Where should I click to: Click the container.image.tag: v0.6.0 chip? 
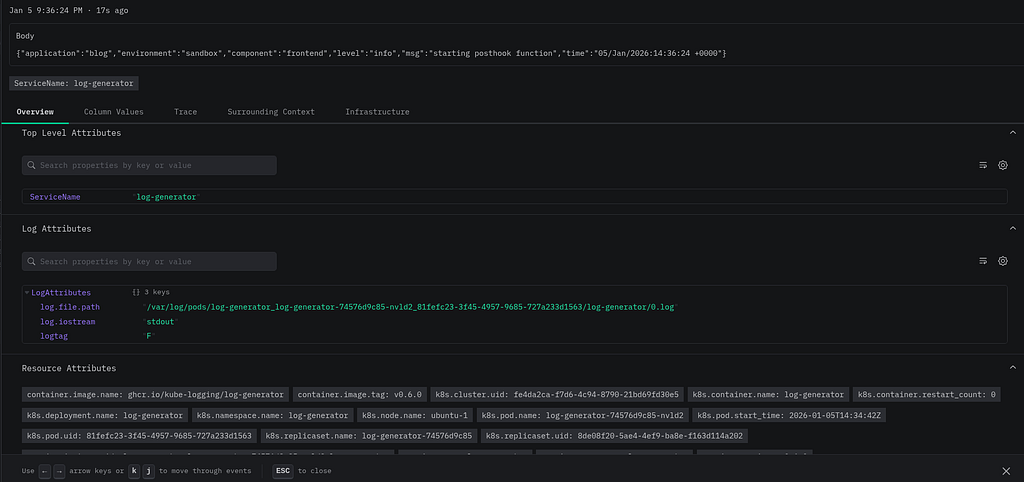point(361,394)
